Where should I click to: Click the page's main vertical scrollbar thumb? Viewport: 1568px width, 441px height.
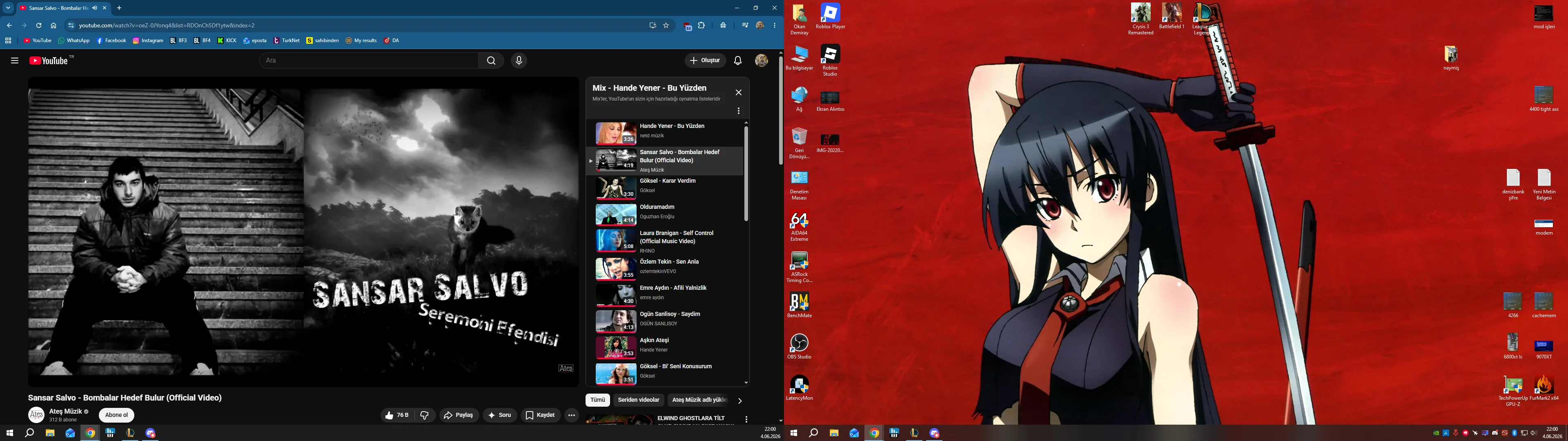pyautogui.click(x=780, y=110)
